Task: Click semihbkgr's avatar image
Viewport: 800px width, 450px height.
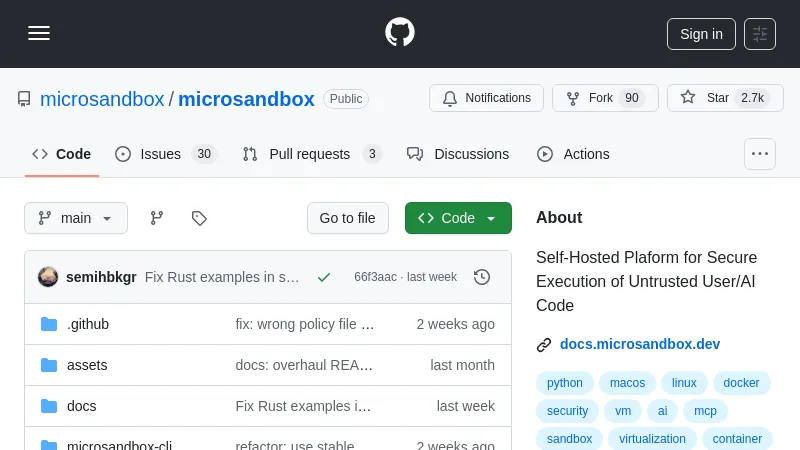Action: point(48,277)
